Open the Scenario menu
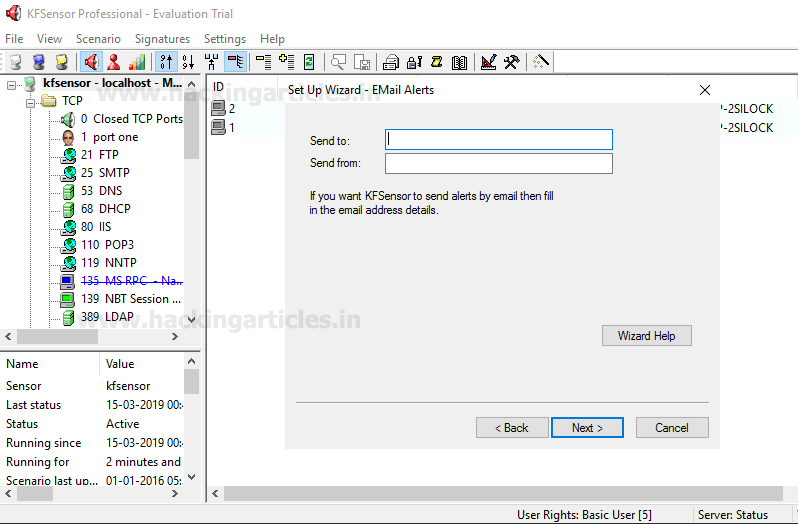 click(x=98, y=39)
